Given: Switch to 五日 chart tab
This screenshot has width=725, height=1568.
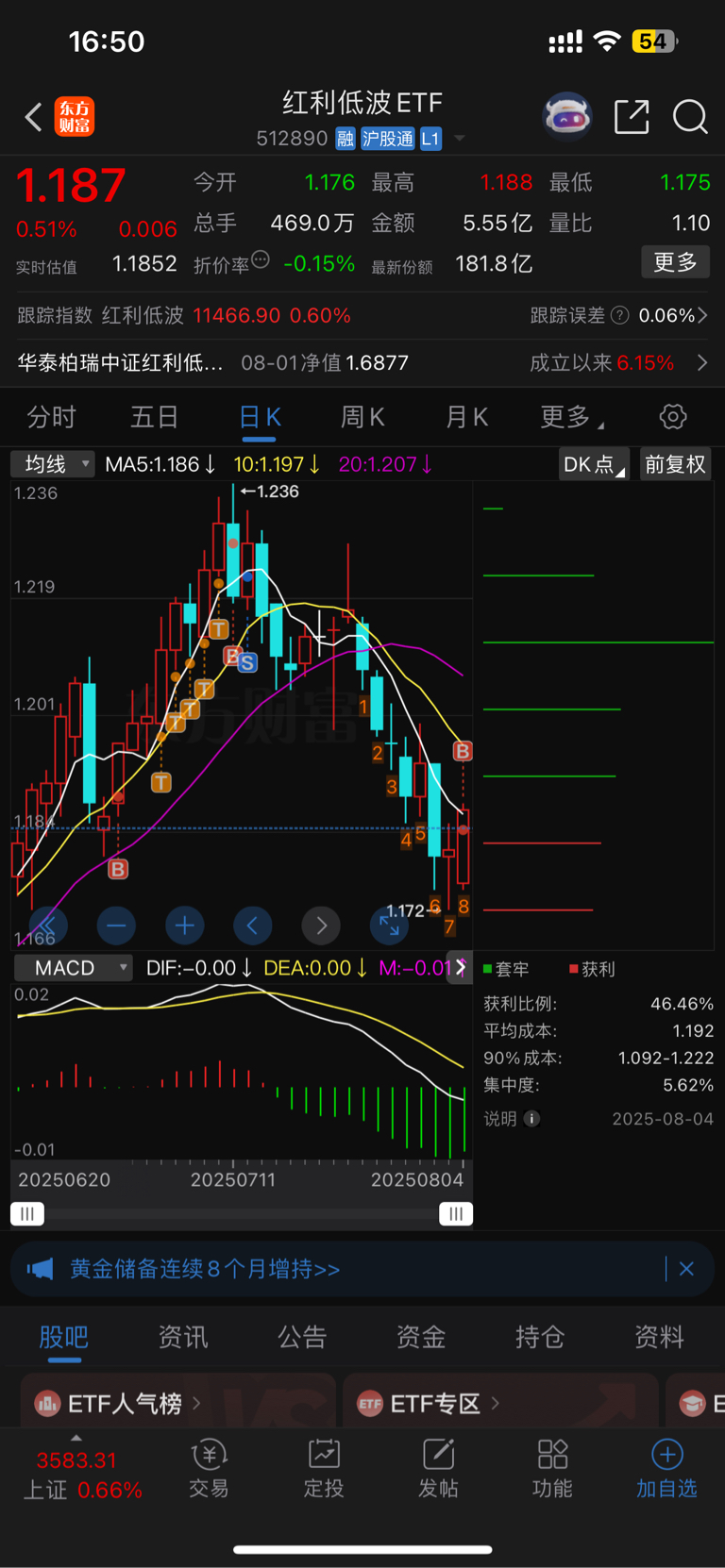Looking at the screenshot, I should pyautogui.click(x=155, y=416).
